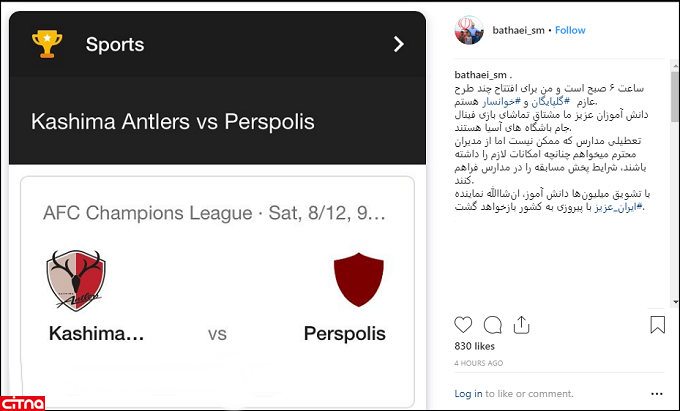This screenshot has width=680, height=411.
Task: Click the Perspolis team shield logo
Action: point(358,280)
